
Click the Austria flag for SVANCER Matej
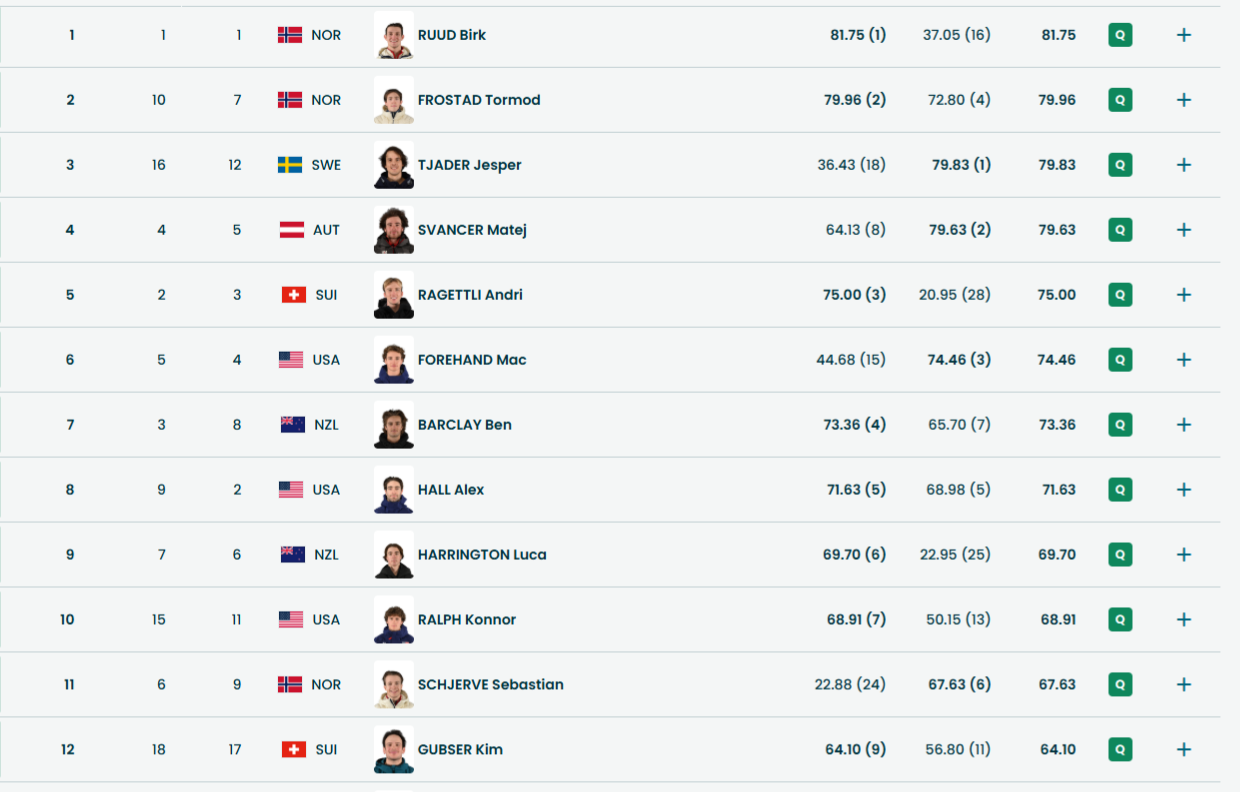click(x=292, y=230)
